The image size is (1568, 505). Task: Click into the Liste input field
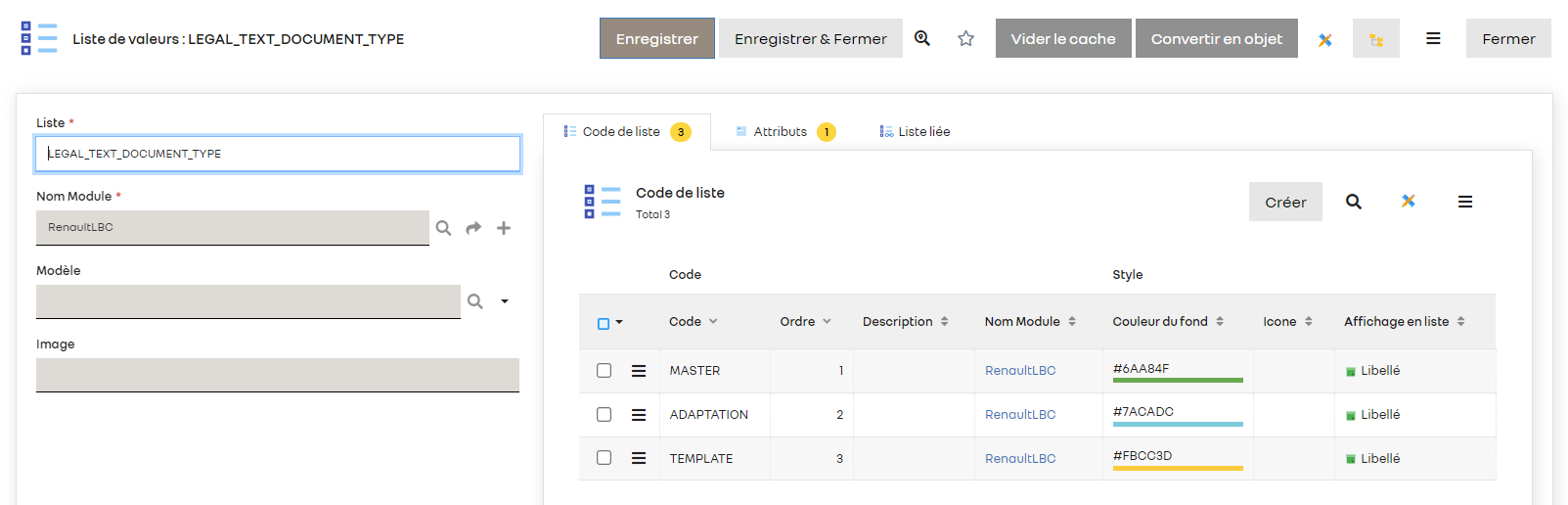(x=278, y=154)
